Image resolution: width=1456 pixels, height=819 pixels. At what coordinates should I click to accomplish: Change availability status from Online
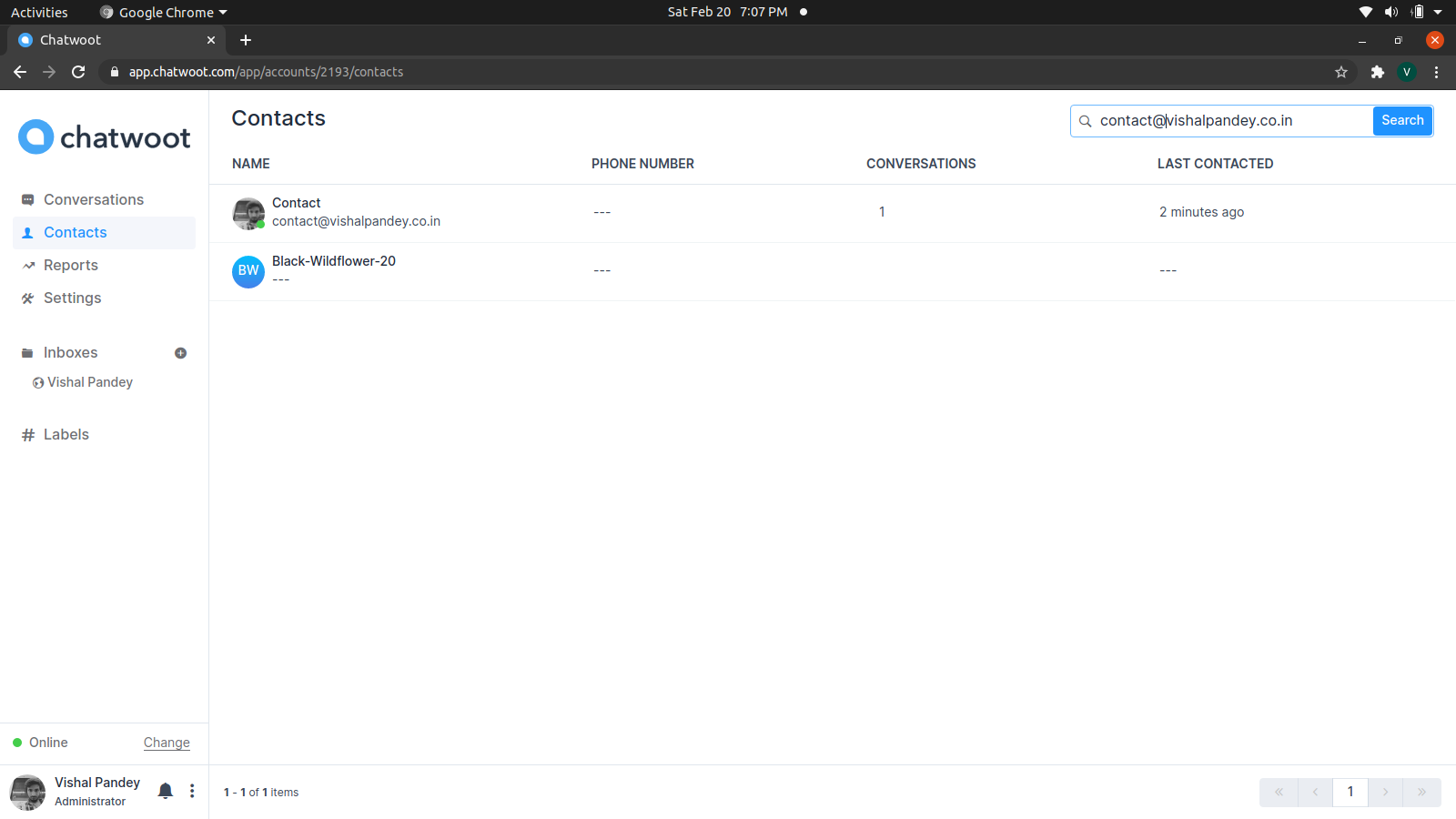166,743
